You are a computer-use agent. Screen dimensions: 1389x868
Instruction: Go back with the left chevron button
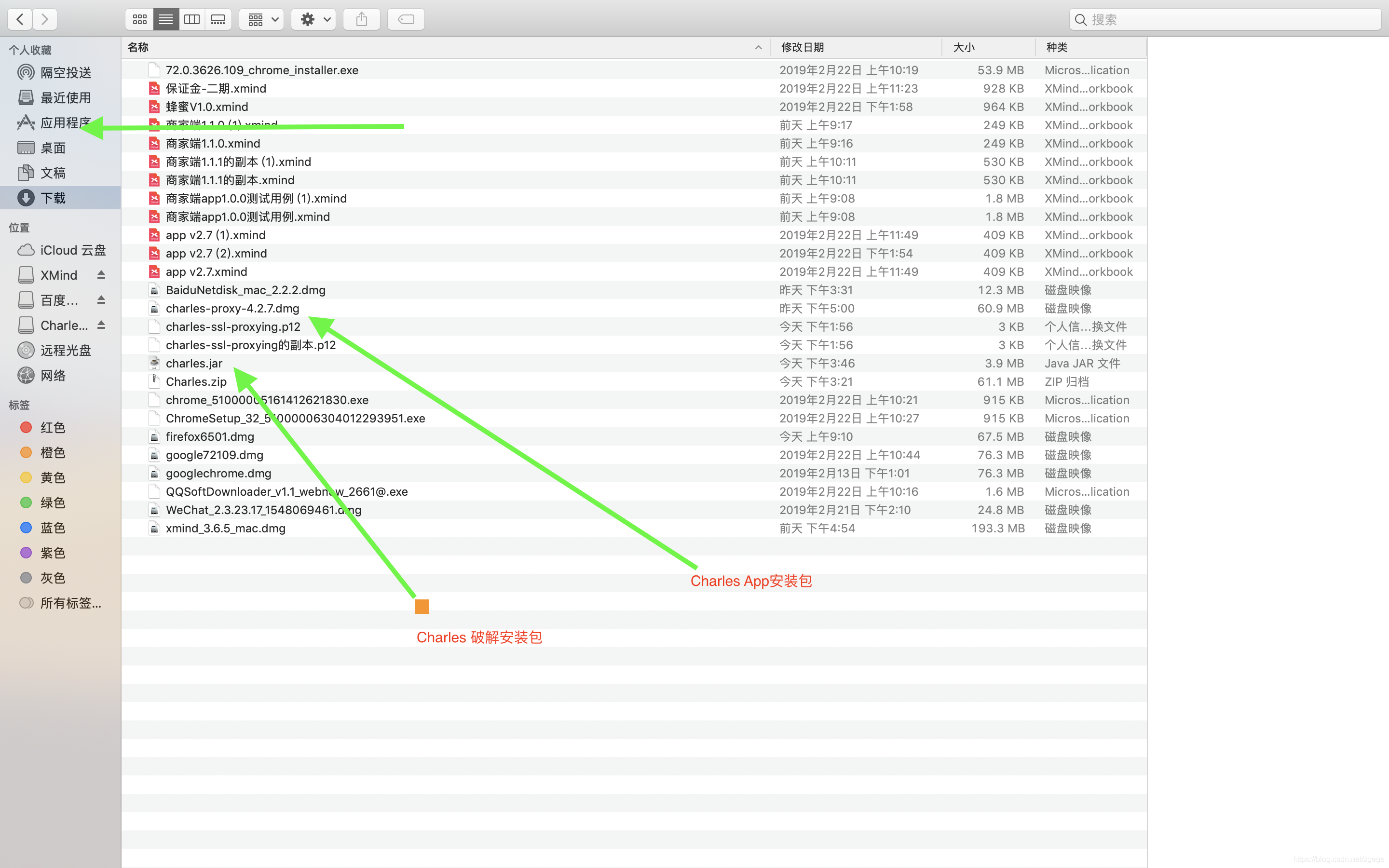(x=20, y=19)
